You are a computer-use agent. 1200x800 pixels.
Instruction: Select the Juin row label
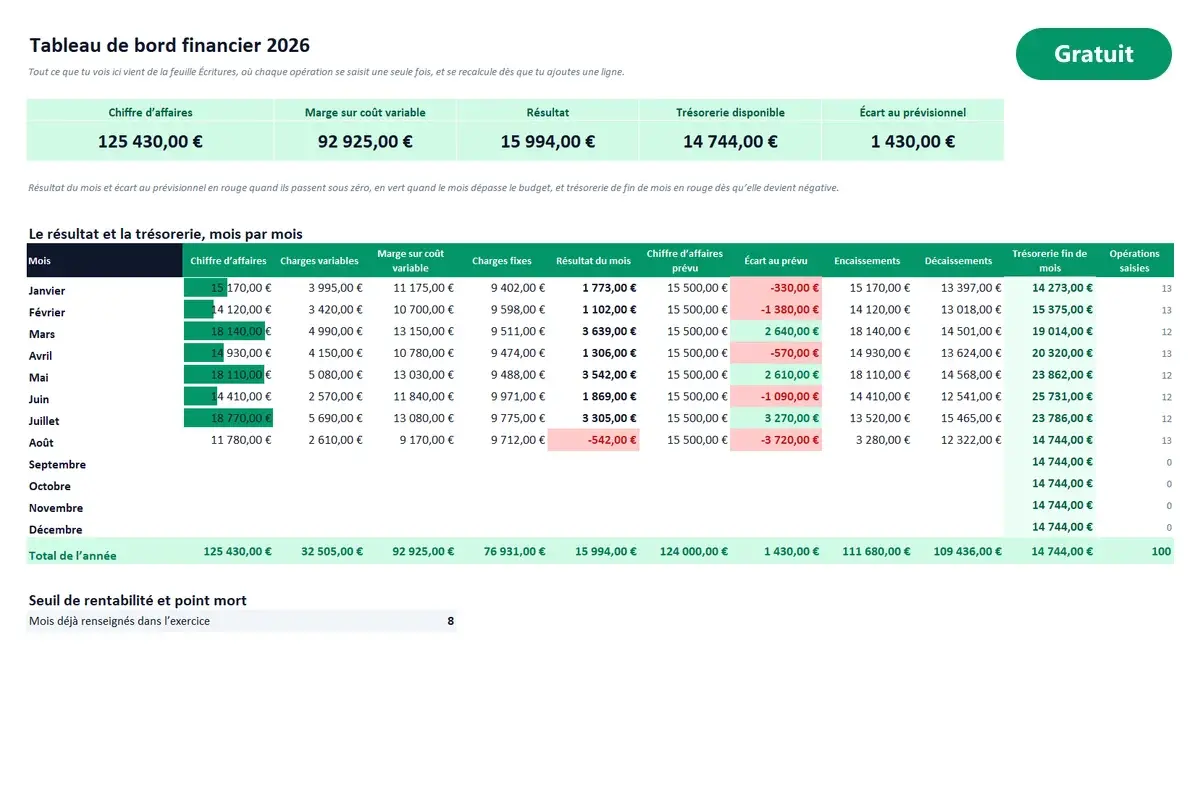coord(39,399)
